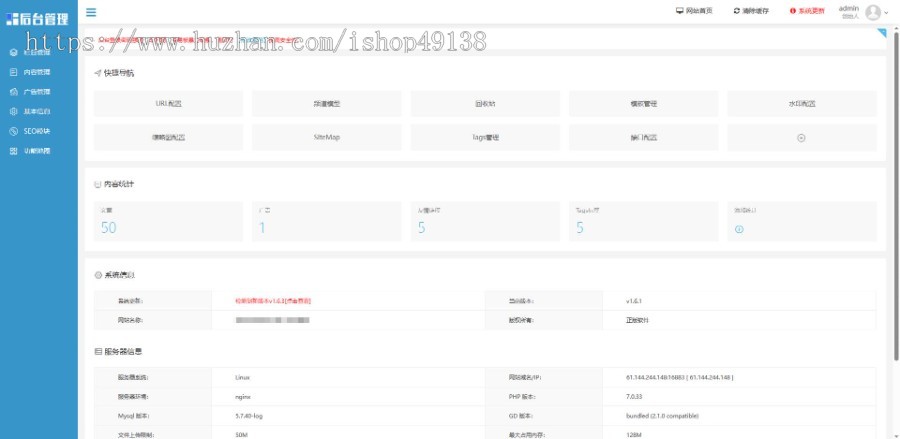Click the blurred site name value
900x439 pixels.
click(273, 320)
